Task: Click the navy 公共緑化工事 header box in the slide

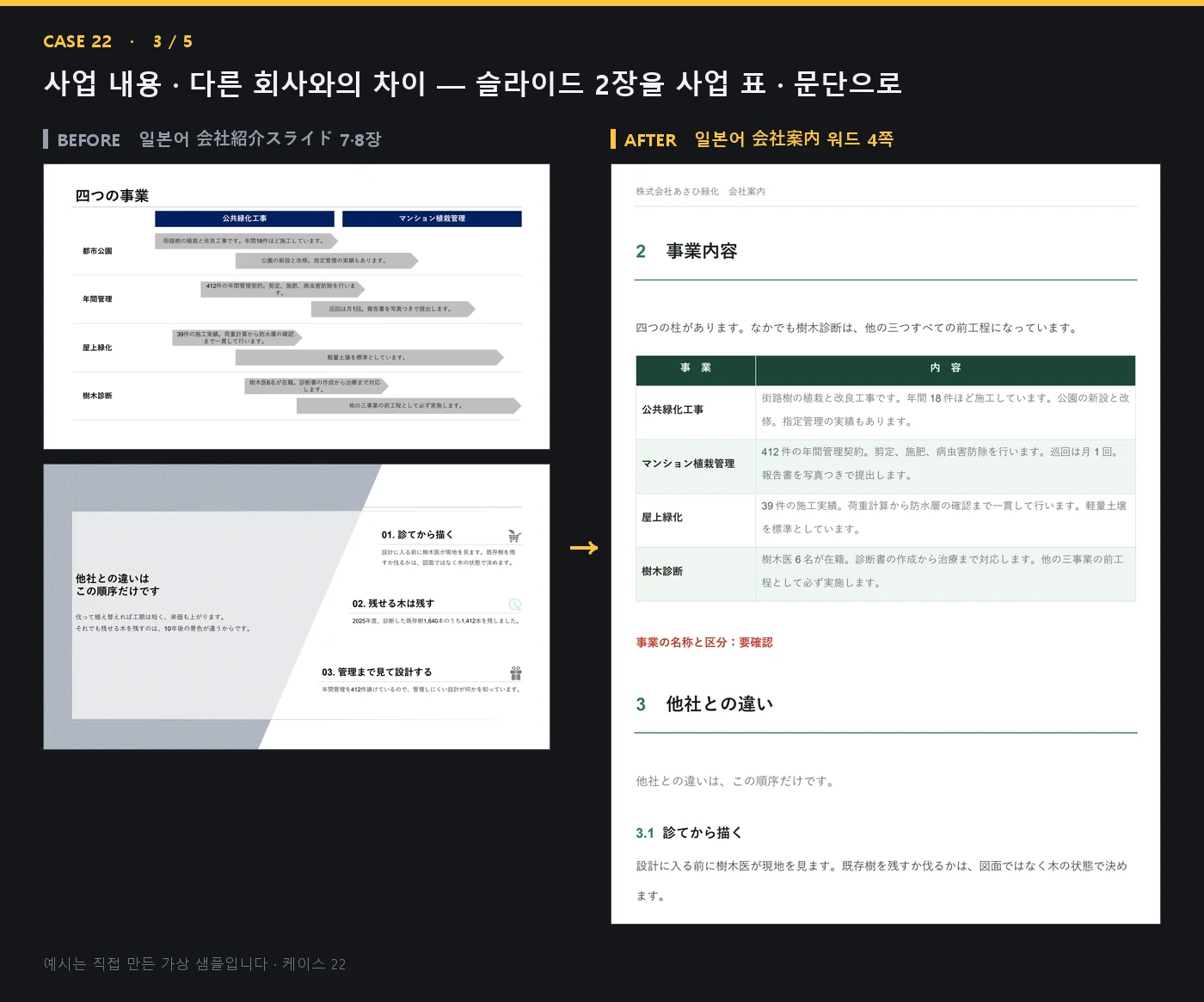Action: click(x=244, y=218)
